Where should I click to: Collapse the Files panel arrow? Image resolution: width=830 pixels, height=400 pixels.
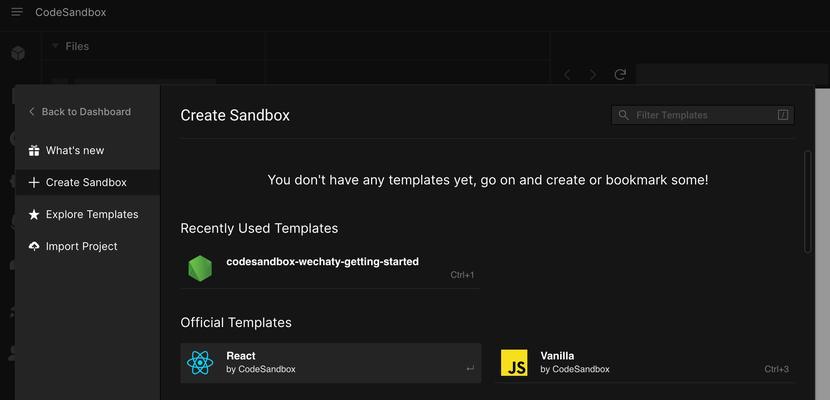point(55,46)
